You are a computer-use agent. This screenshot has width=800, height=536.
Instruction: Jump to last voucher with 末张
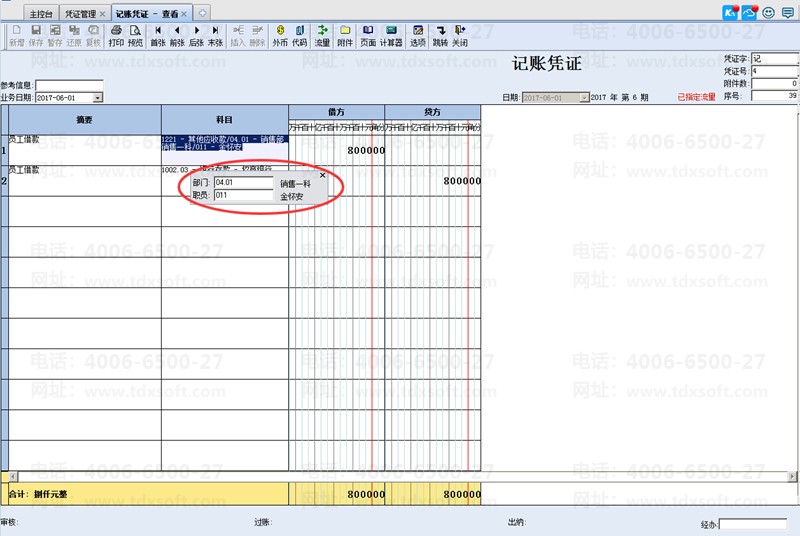coord(215,36)
